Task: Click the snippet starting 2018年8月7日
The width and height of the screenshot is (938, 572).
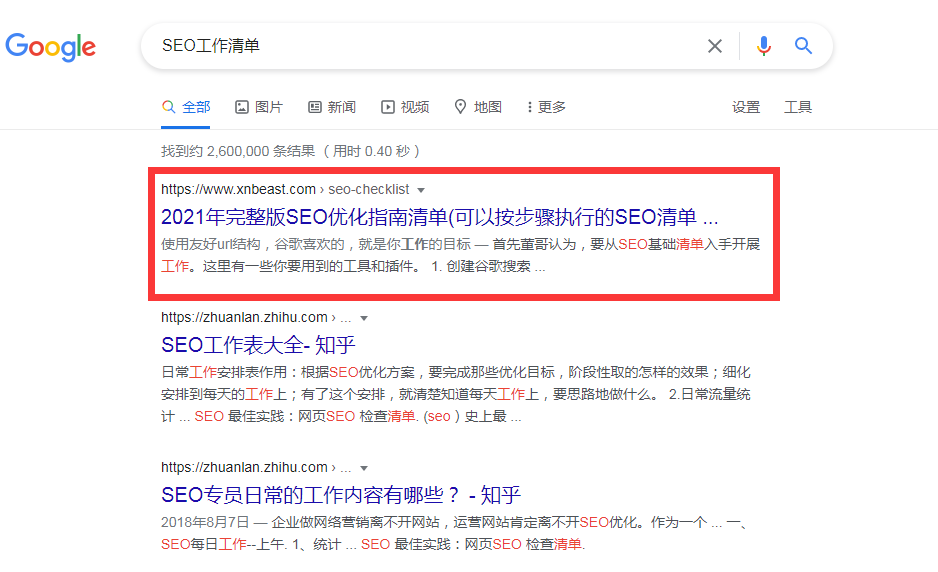Action: click(453, 533)
